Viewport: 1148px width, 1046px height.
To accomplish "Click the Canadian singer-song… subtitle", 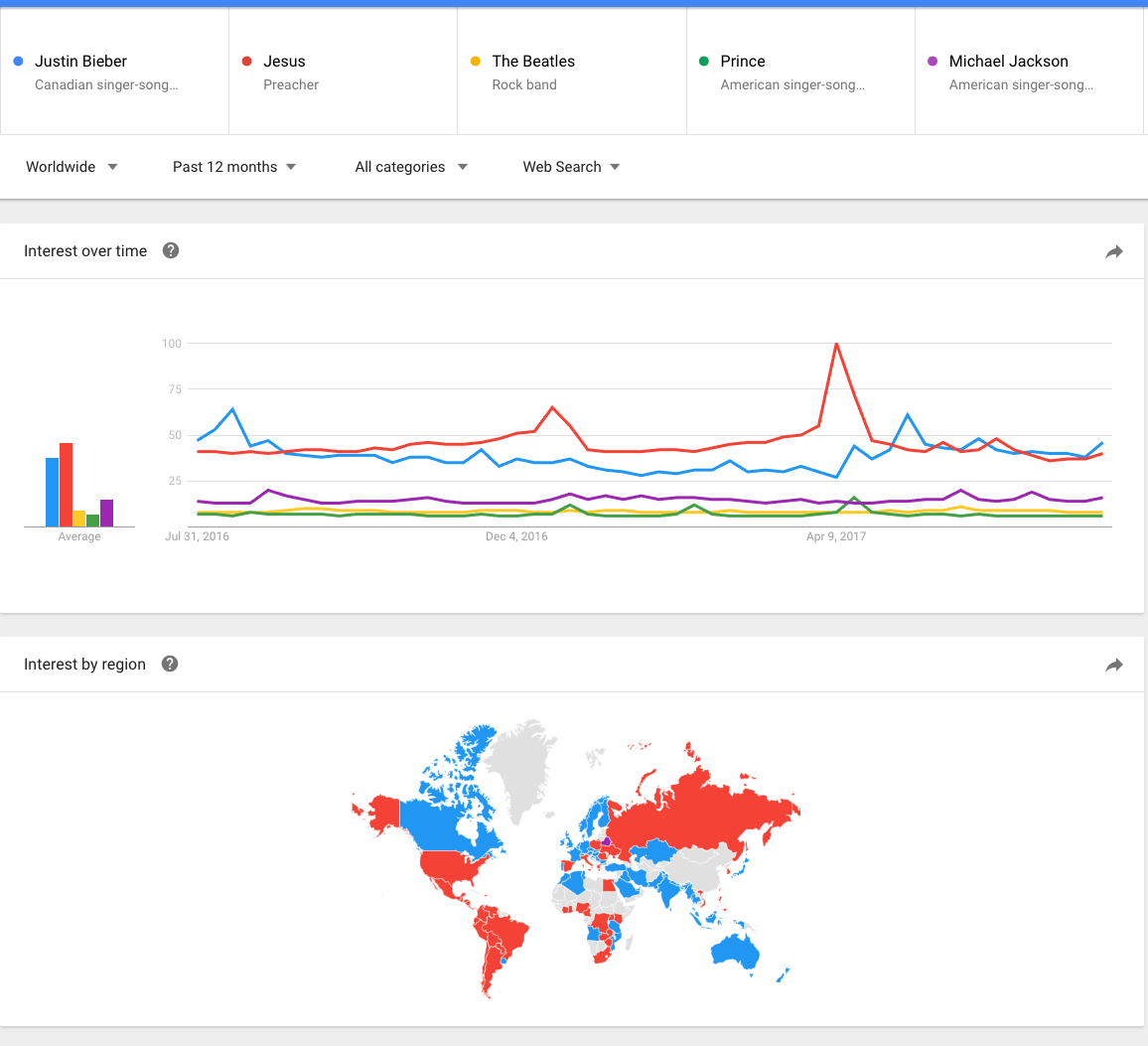I will point(106,85).
